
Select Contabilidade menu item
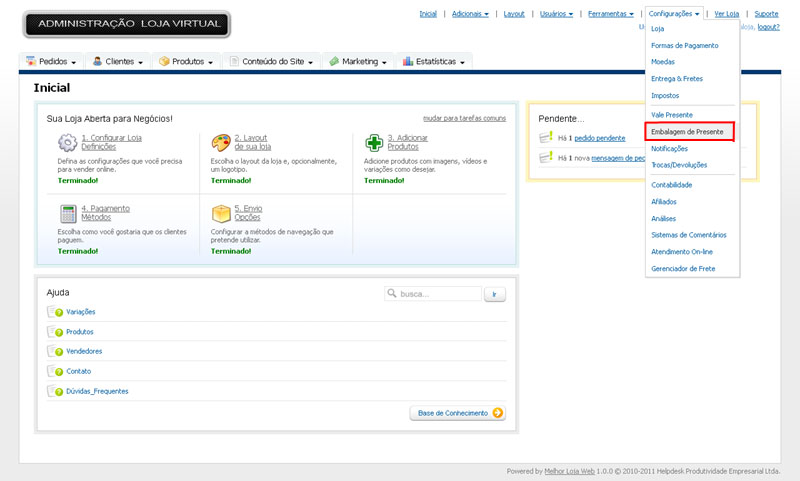(671, 185)
